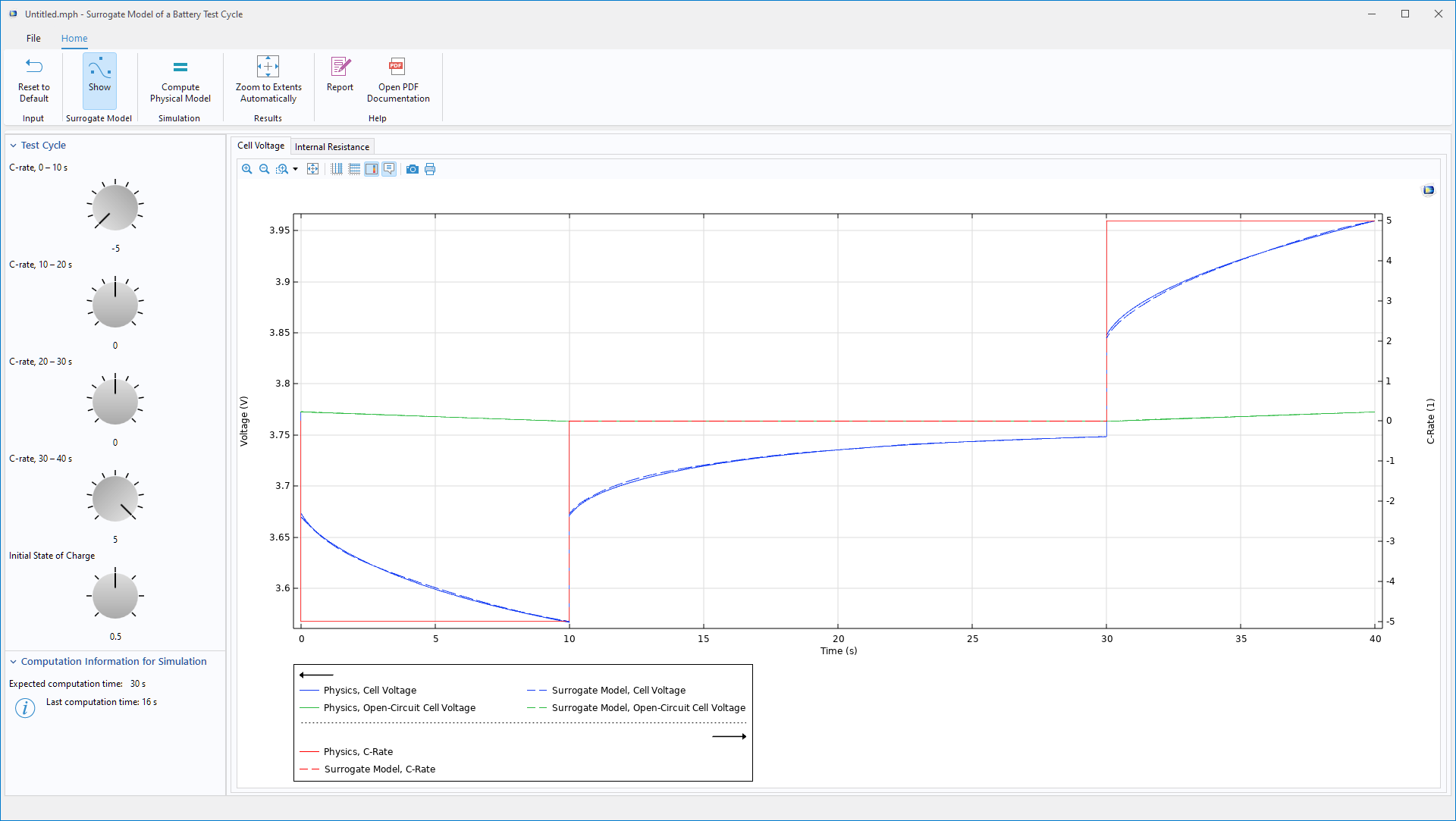
Task: Toggle the x-axis log scale button
Action: point(337,169)
